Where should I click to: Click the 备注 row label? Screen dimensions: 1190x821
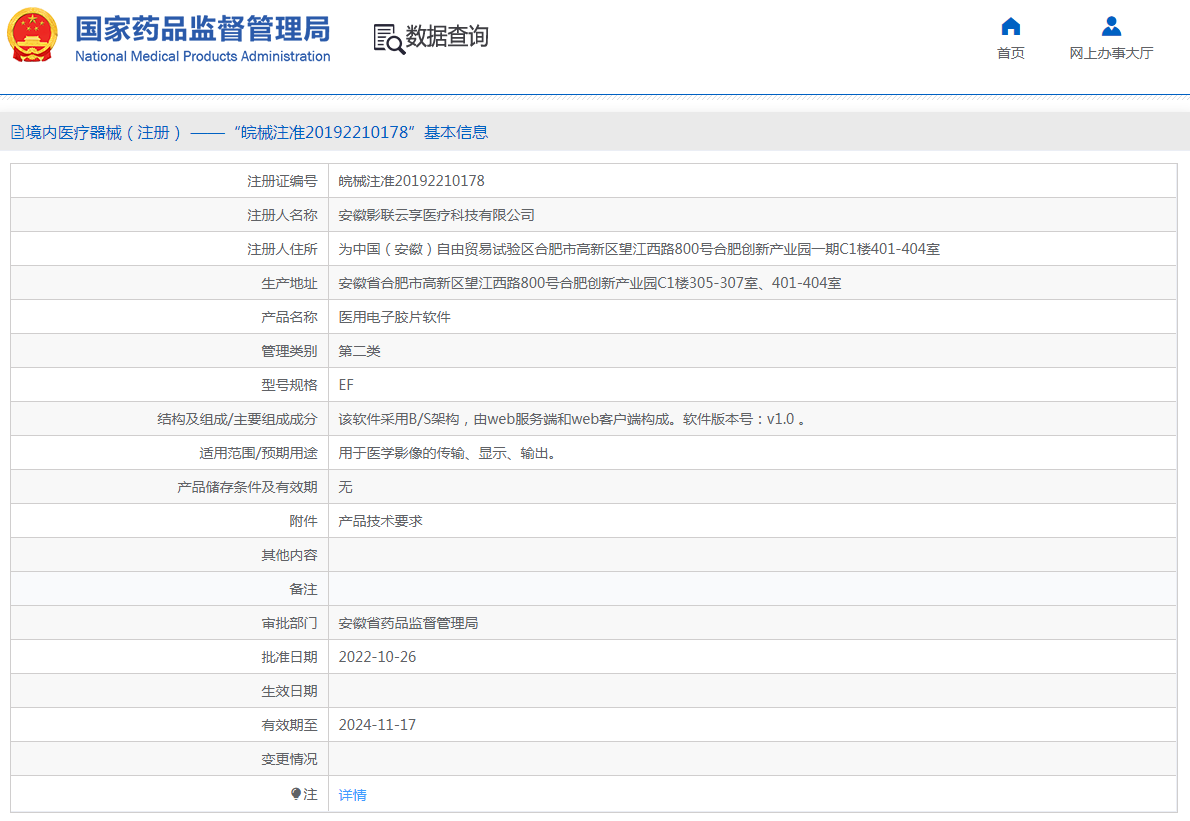(x=304, y=589)
